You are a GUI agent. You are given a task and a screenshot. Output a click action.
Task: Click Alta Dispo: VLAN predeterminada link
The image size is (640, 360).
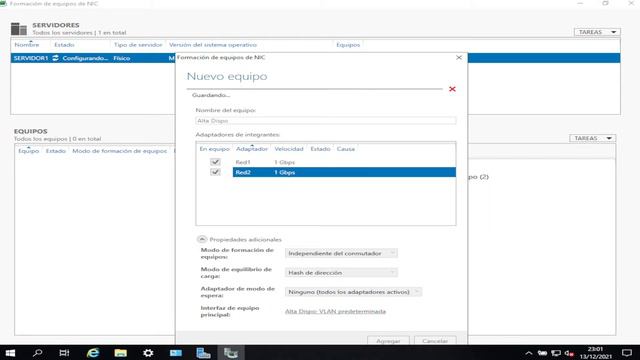pyautogui.click(x=335, y=311)
